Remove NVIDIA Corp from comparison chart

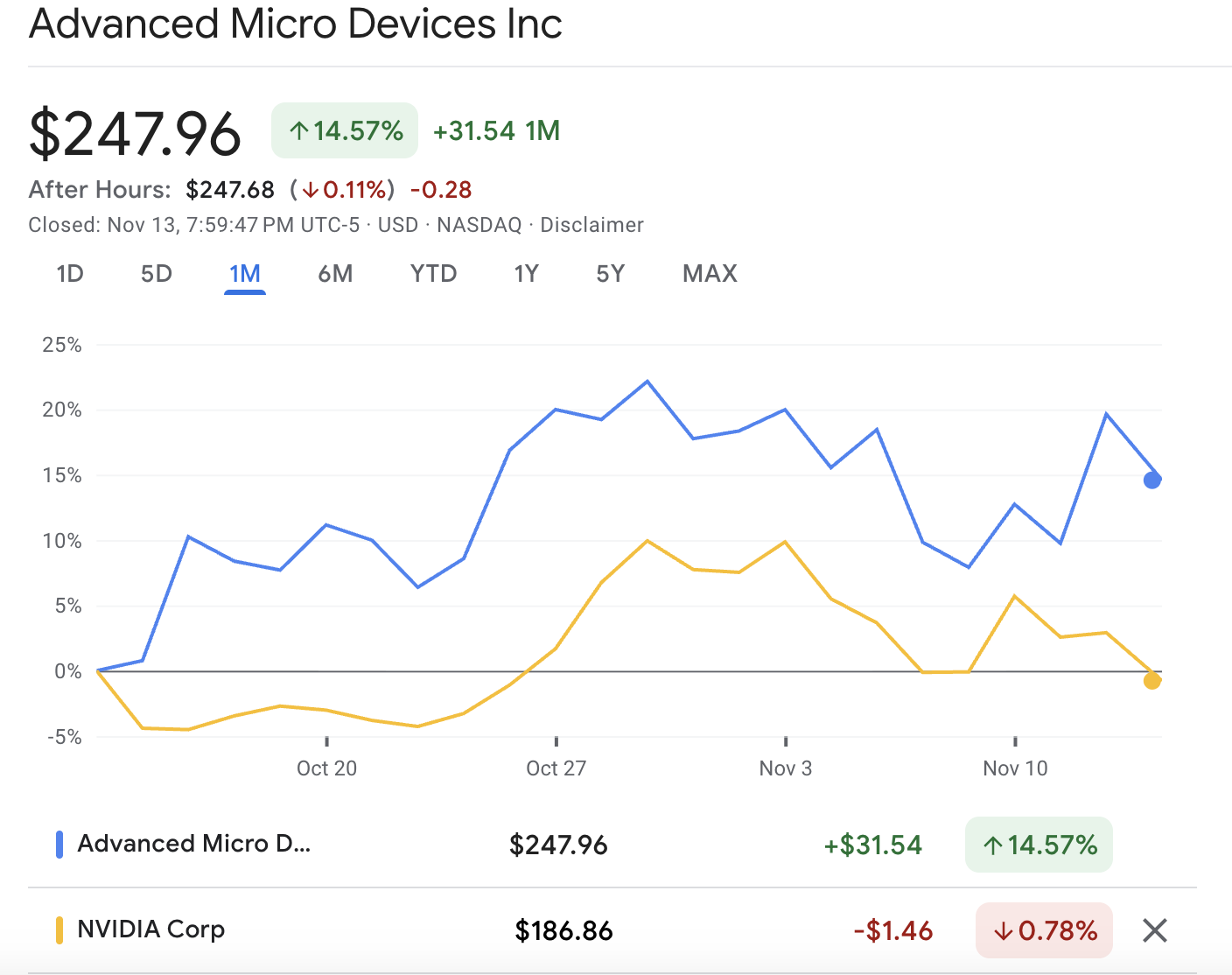click(1154, 930)
